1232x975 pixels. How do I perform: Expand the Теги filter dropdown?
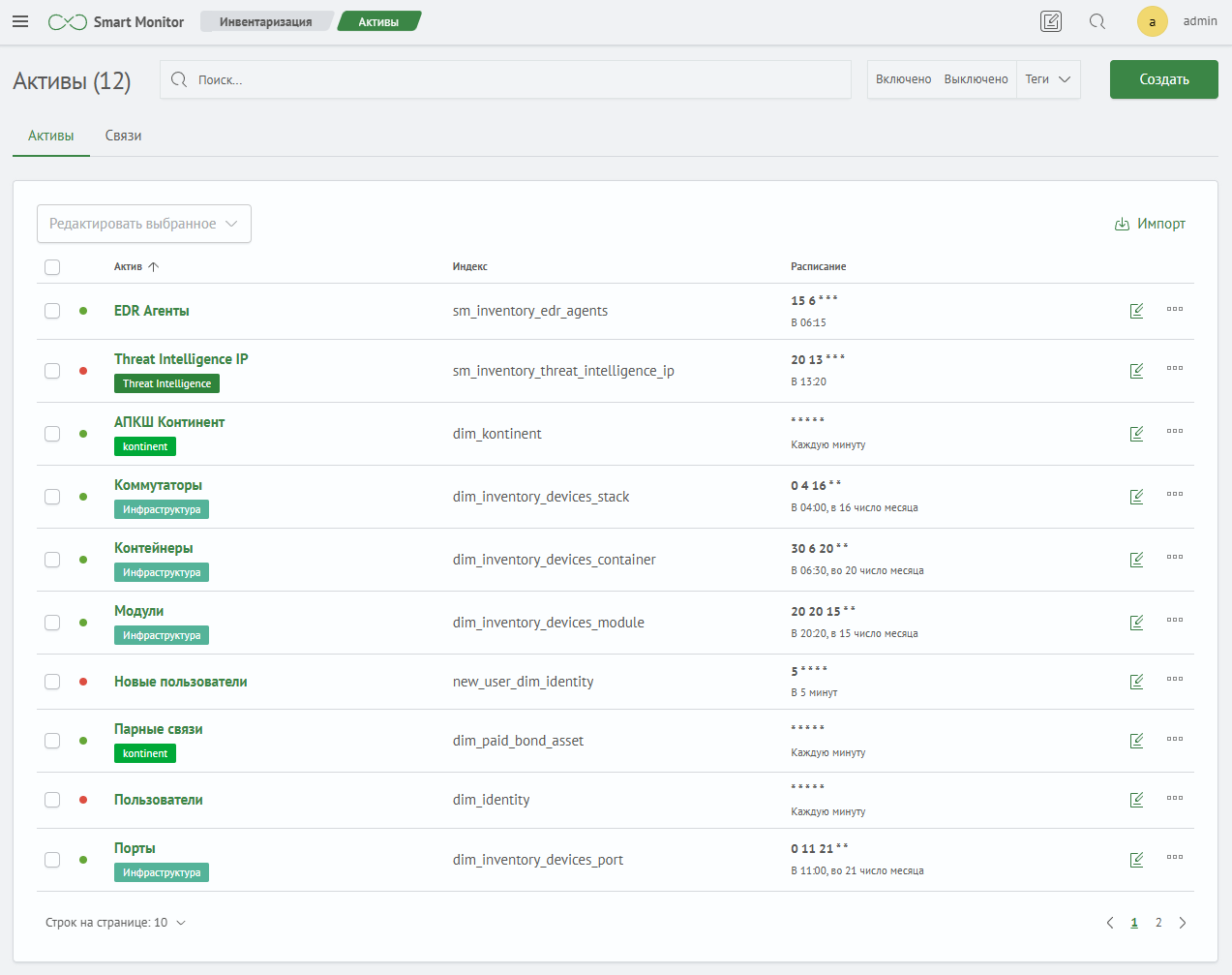[1048, 79]
